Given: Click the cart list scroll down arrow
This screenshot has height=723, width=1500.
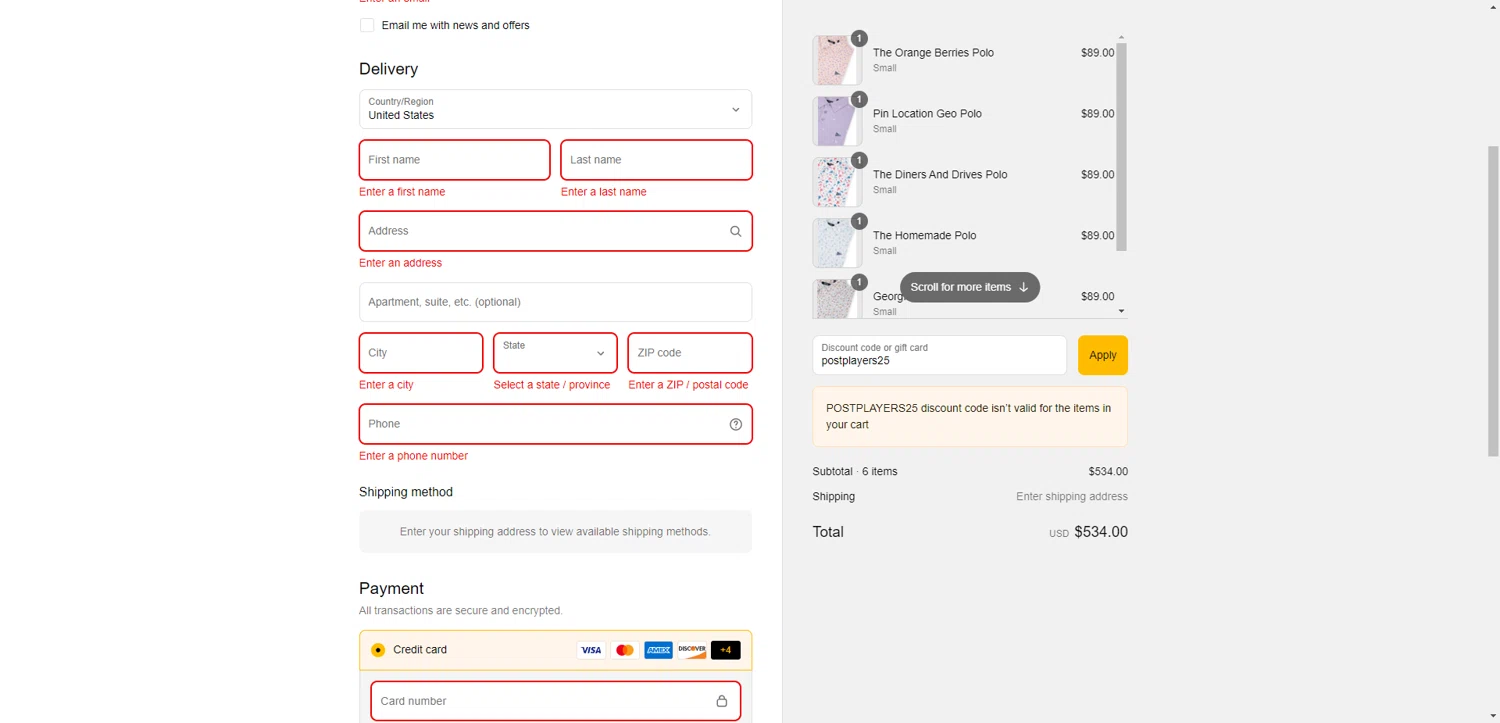Looking at the screenshot, I should 1121,311.
